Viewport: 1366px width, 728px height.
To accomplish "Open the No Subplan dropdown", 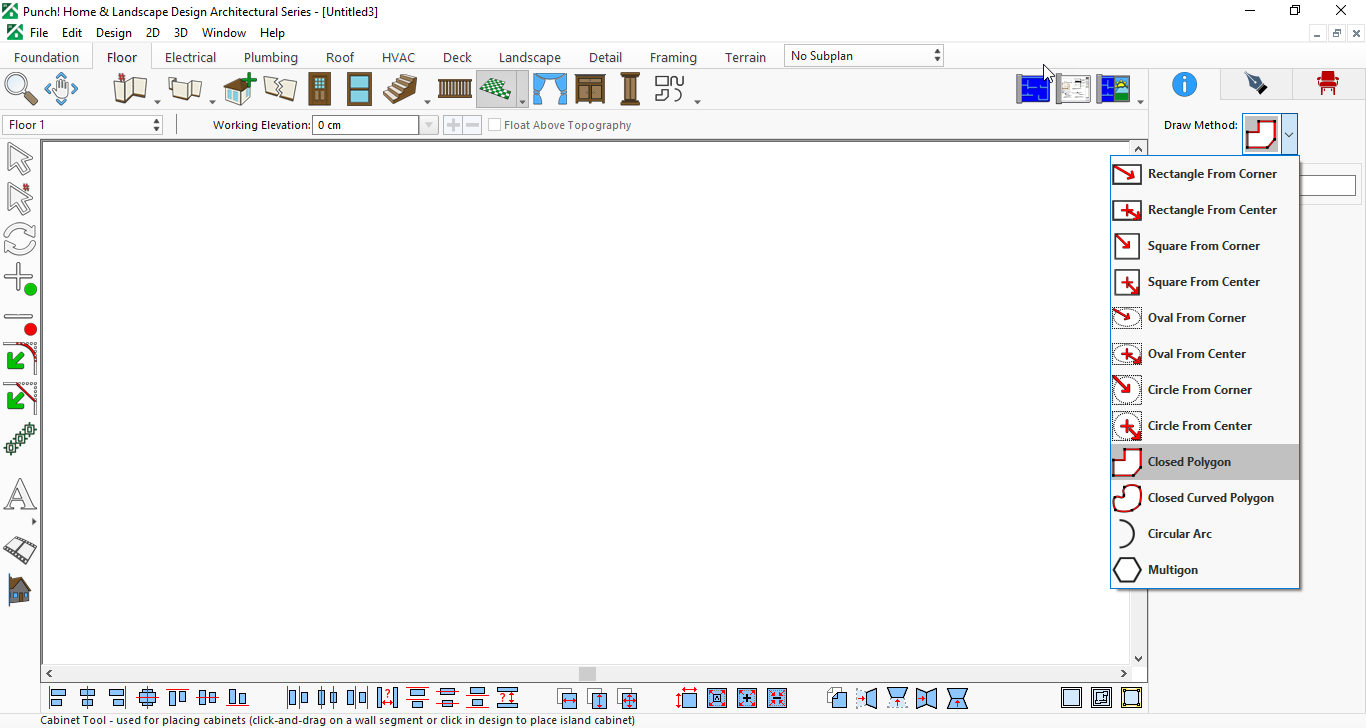I will [864, 56].
